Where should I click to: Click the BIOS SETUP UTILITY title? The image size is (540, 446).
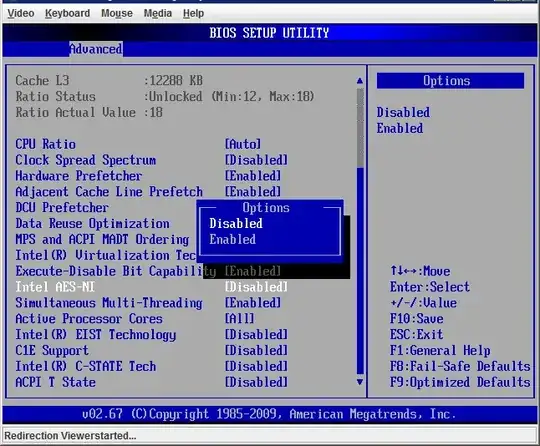269,33
